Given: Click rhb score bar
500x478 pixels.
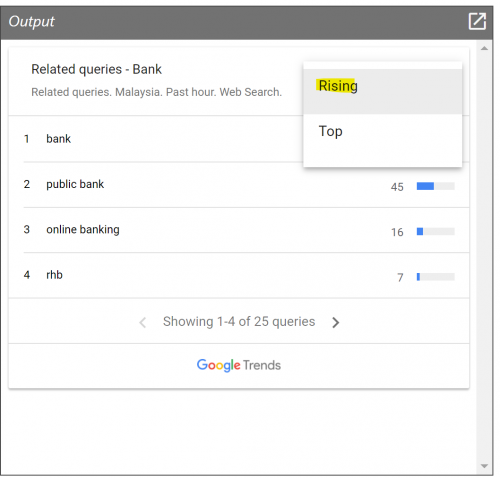Looking at the screenshot, I should click(x=435, y=277).
